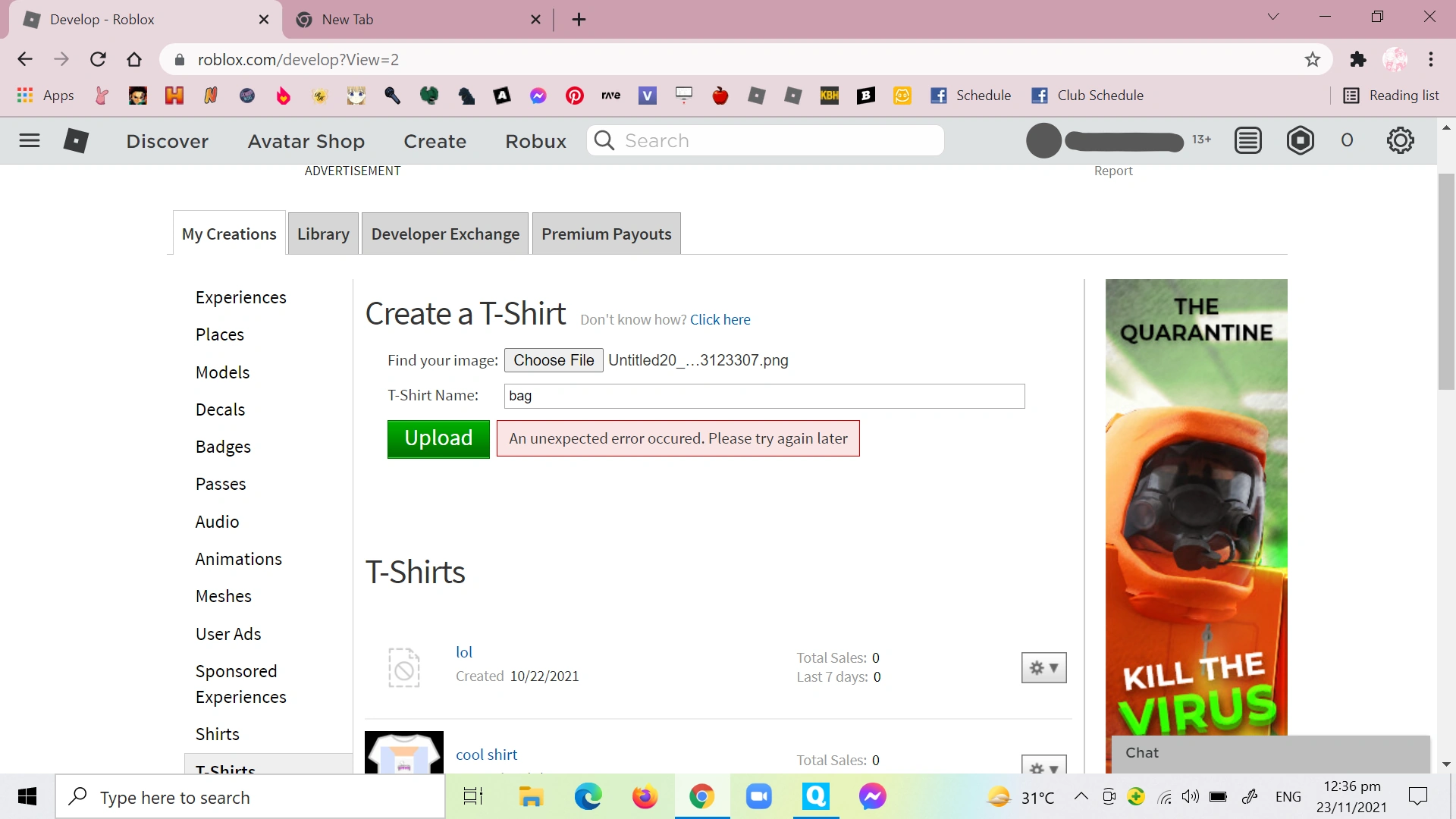1456x819 pixels.
Task: Select Experiences in the sidebar
Action: pyautogui.click(x=241, y=297)
